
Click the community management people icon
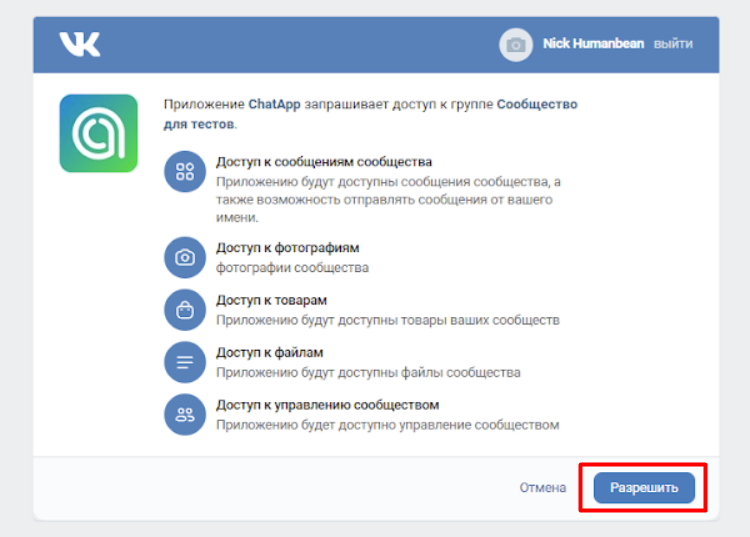(x=185, y=415)
